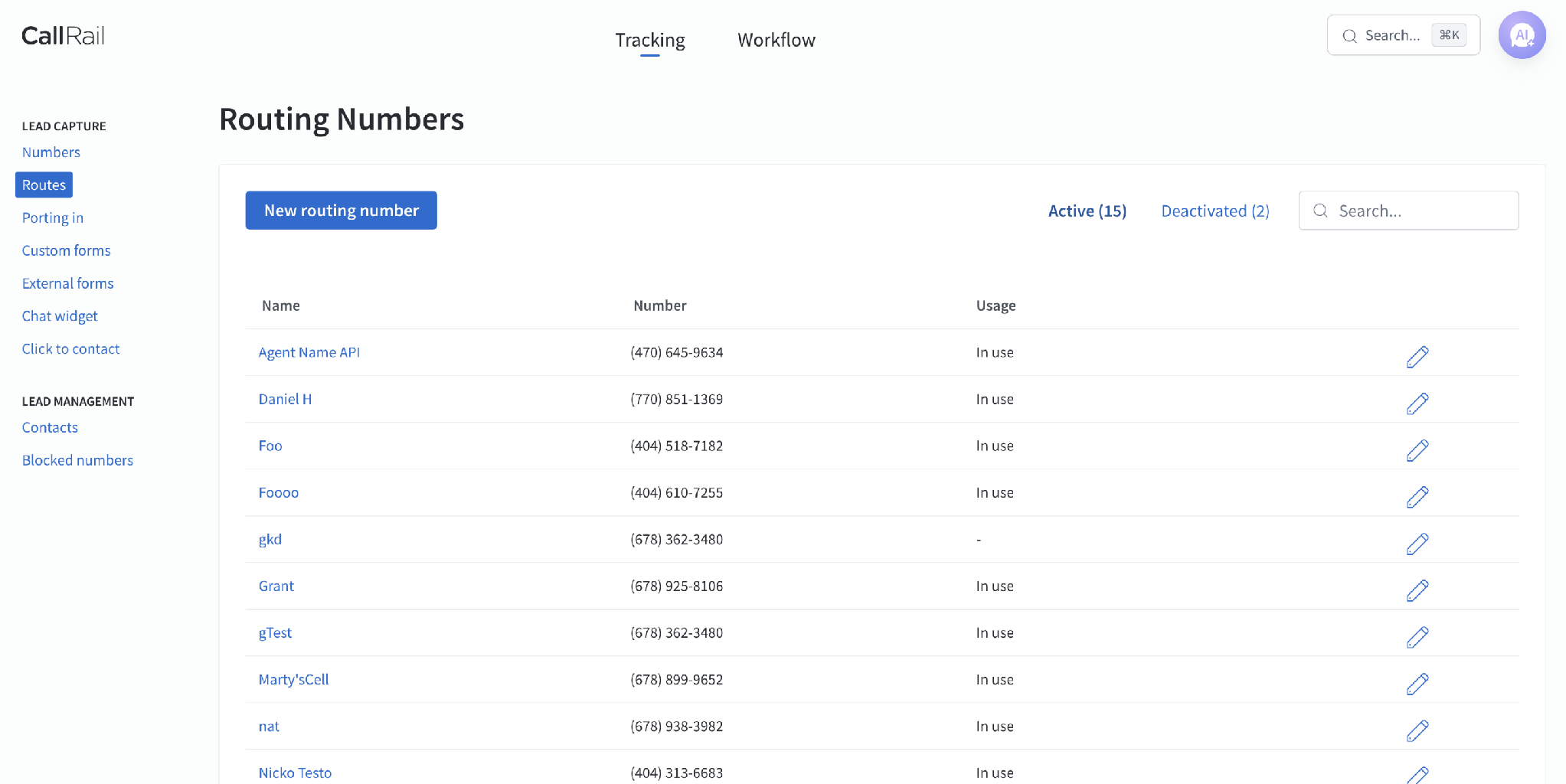Edit the gTest routing number via pencil icon
The image size is (1566, 784).
tap(1417, 637)
